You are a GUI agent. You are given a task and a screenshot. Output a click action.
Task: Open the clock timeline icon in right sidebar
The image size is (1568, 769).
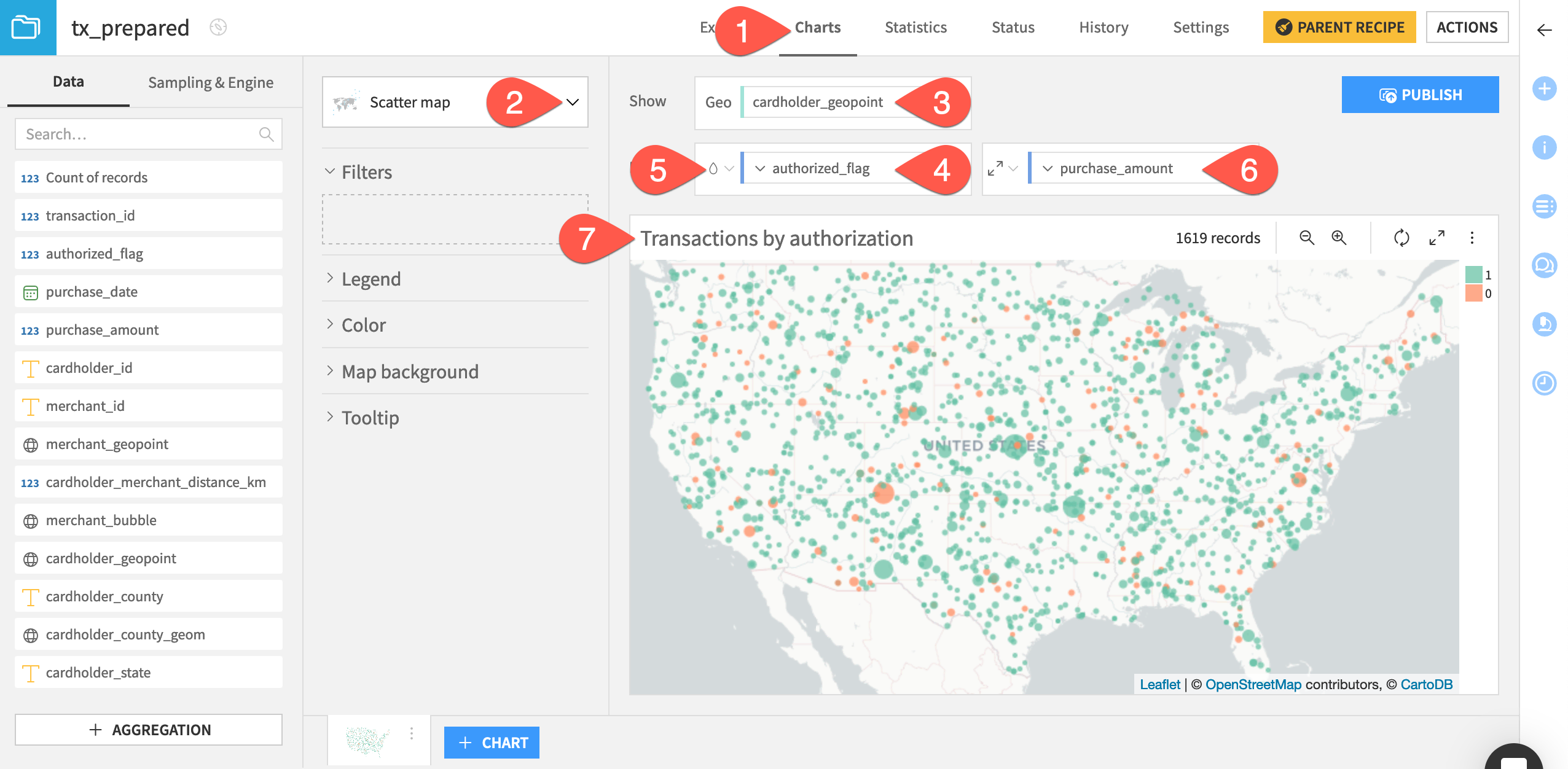(x=1544, y=383)
